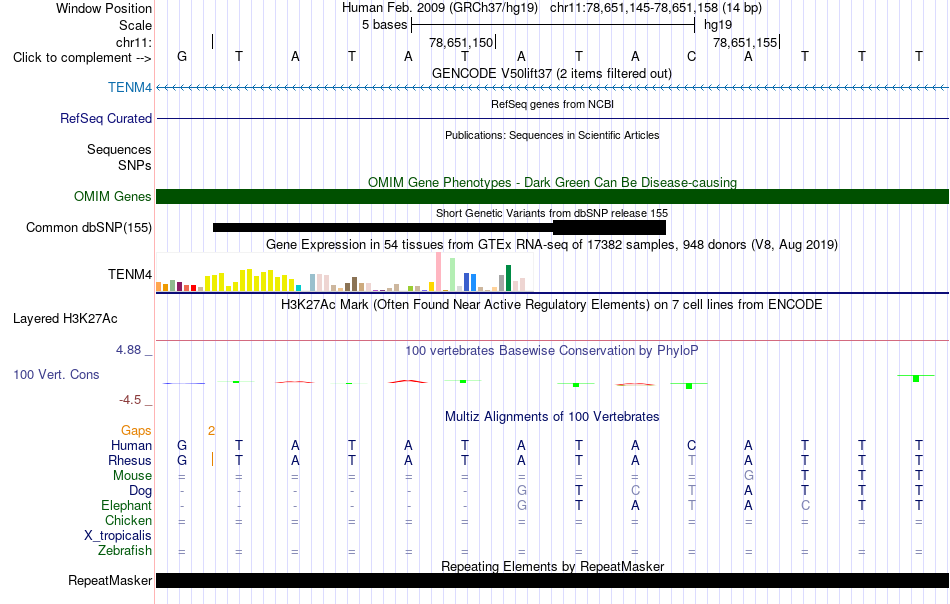The height and width of the screenshot is (604, 950).
Task: Click the 78,651,150 ruler coordinate
Action: pyautogui.click(x=461, y=42)
